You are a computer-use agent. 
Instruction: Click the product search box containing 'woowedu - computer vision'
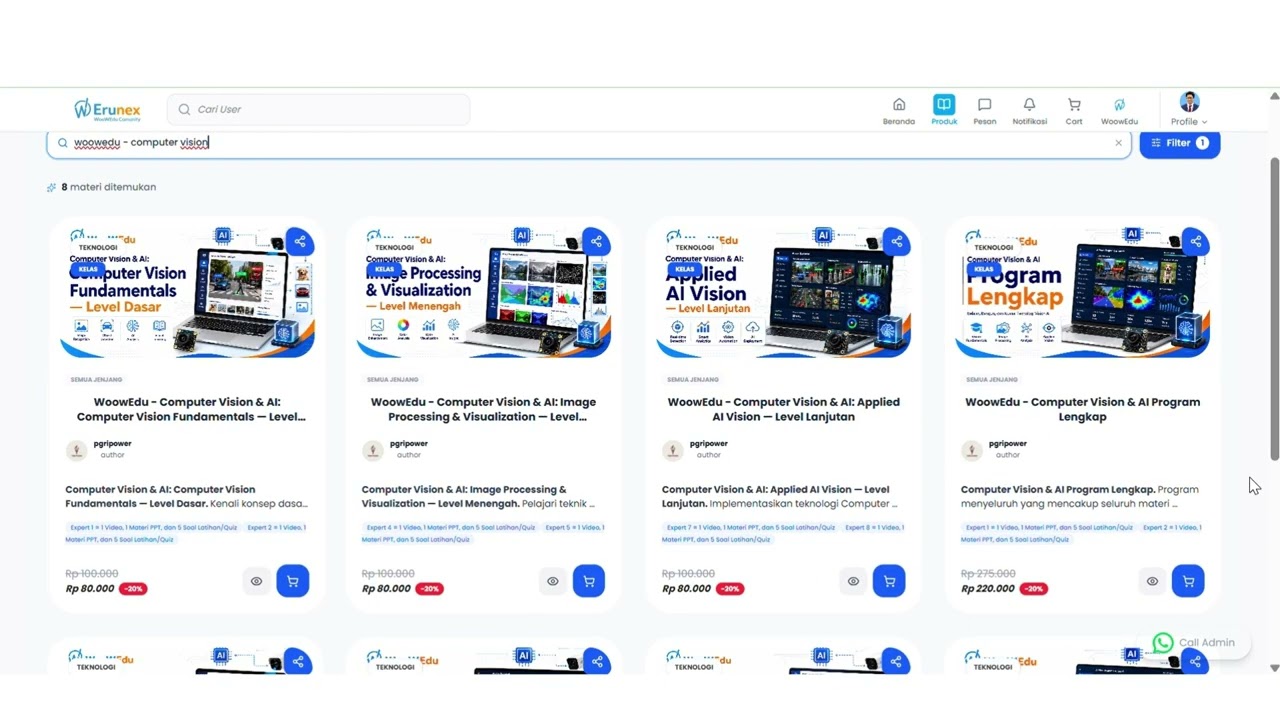coord(589,143)
